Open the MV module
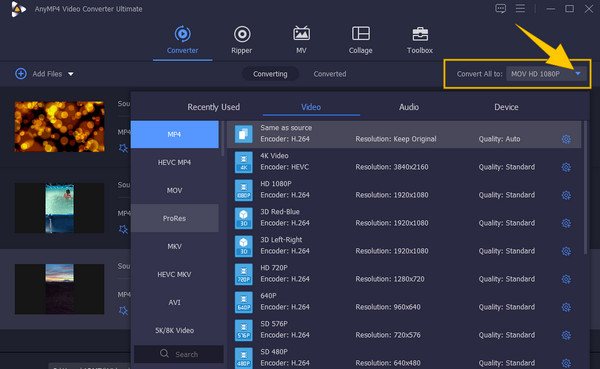This screenshot has height=369, width=600. [x=301, y=40]
